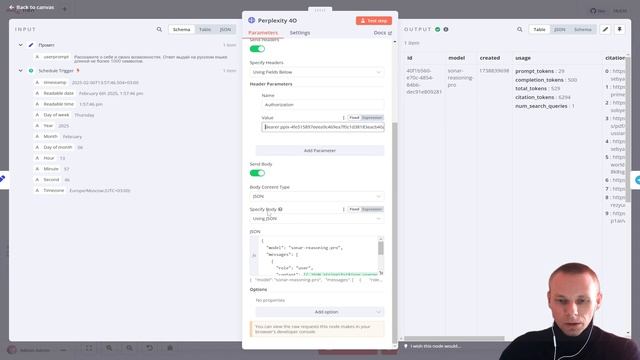The height and width of the screenshot is (360, 640).
Task: Click the Schedule Trigger node icon
Action: (x=31, y=71)
